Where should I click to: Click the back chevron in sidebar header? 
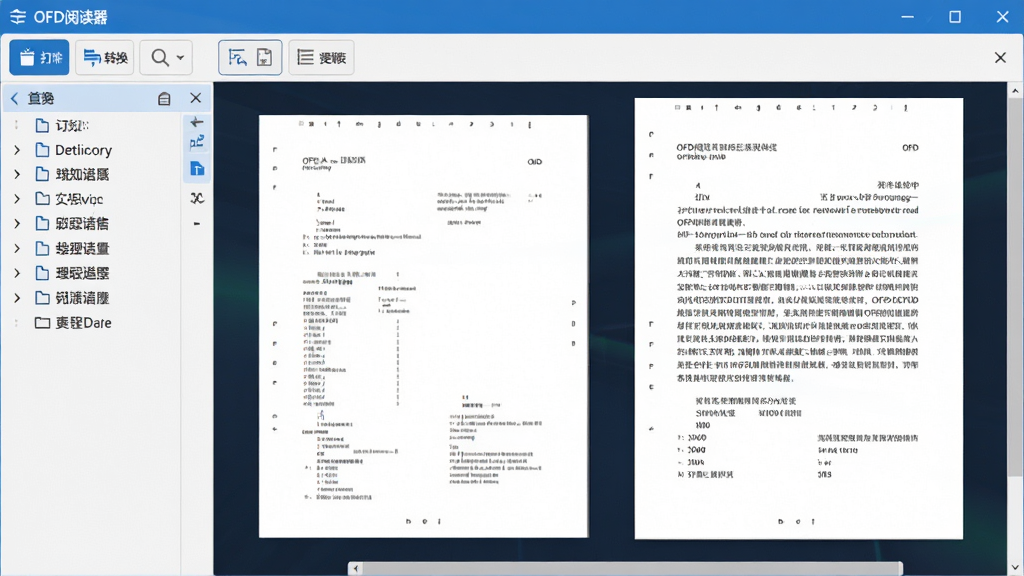coord(14,99)
